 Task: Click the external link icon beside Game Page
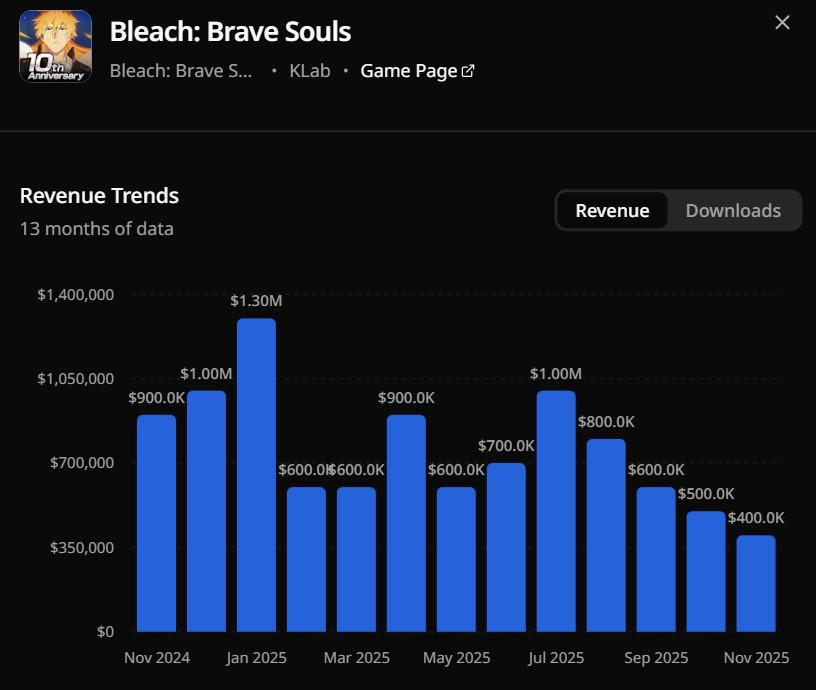tap(468, 71)
